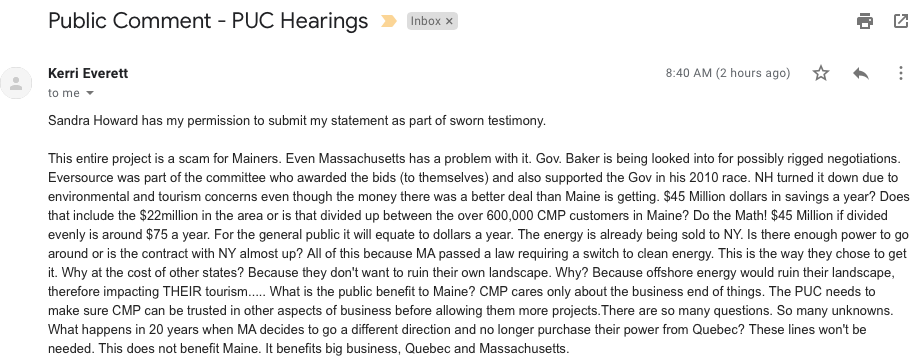
Task: Print the Public Comment email
Action: pyautogui.click(x=864, y=21)
